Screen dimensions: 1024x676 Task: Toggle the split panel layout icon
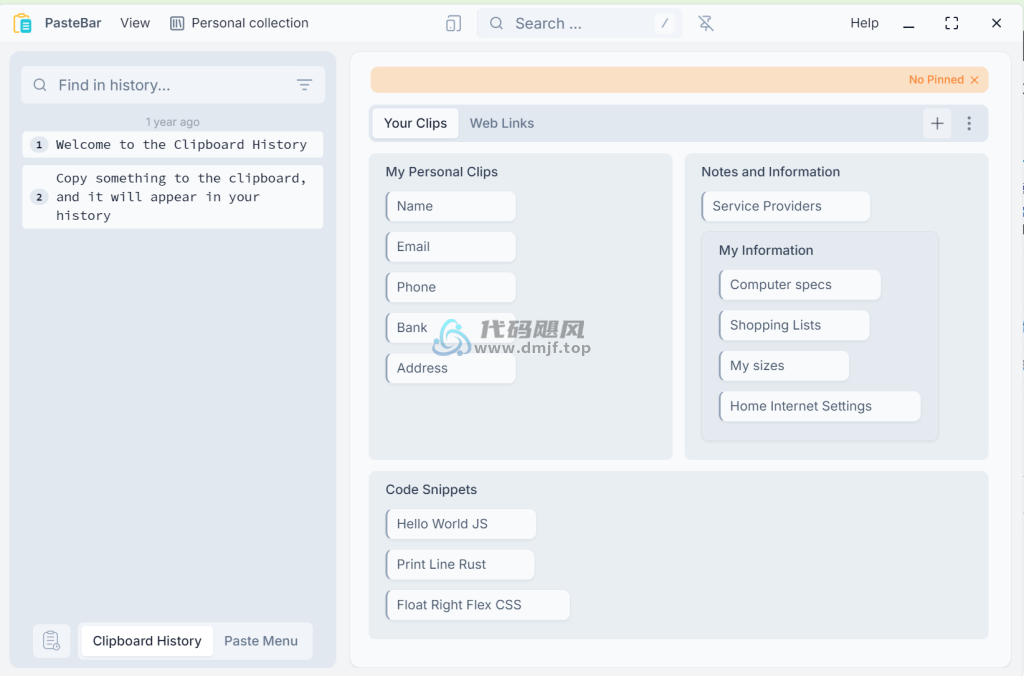[453, 24]
